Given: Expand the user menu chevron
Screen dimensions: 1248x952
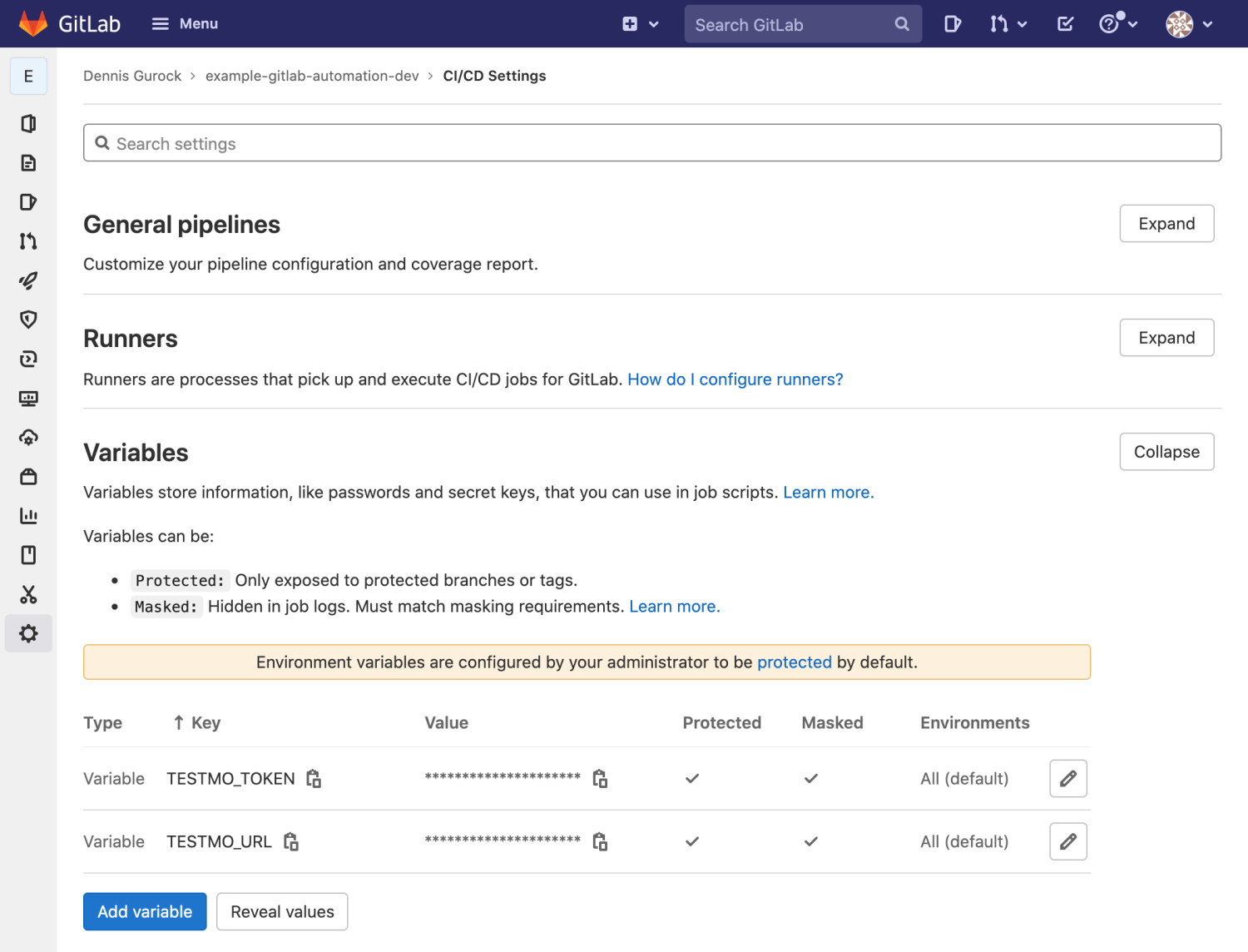Looking at the screenshot, I should tap(1208, 24).
